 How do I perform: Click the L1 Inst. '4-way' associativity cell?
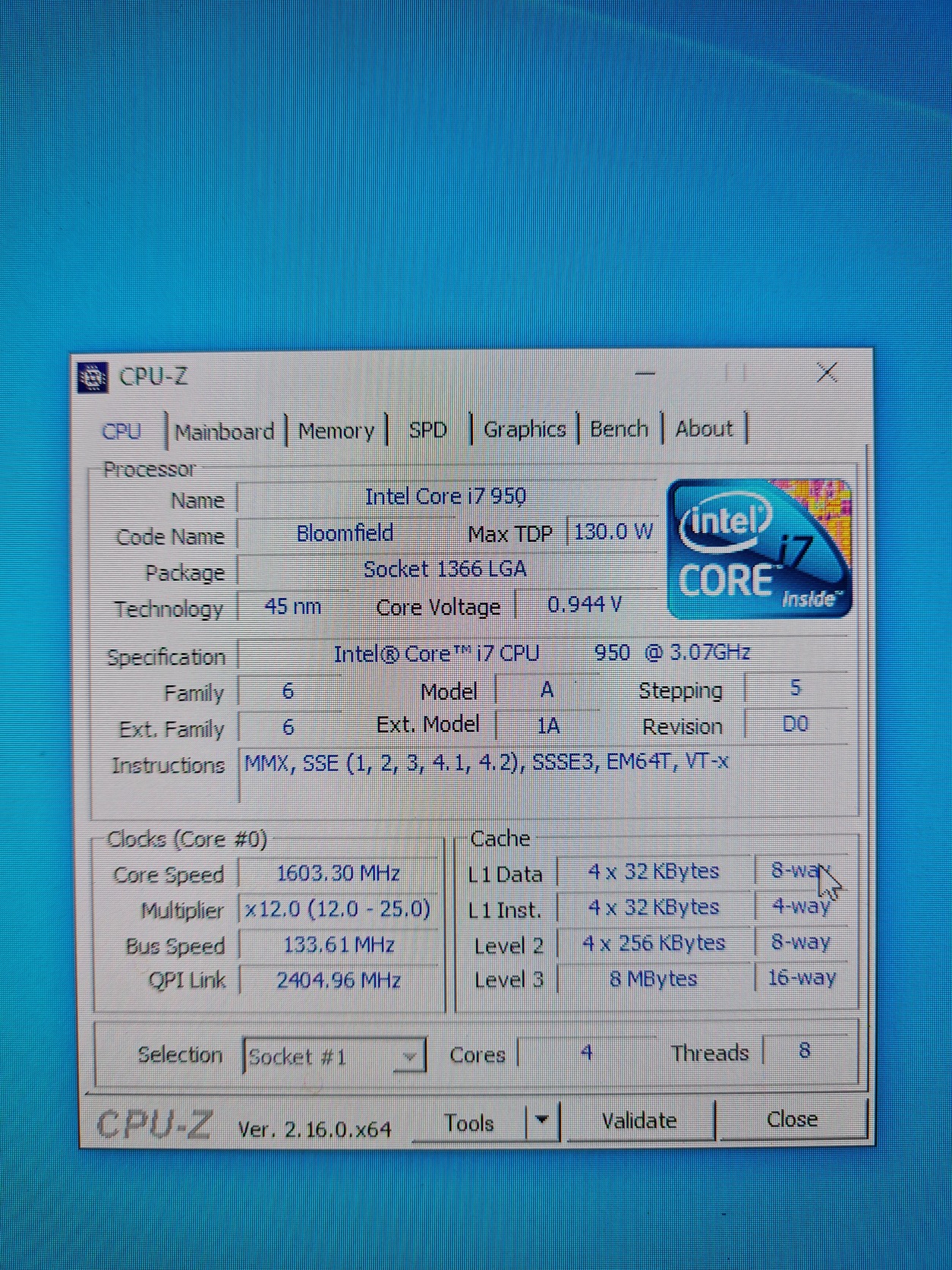click(802, 905)
